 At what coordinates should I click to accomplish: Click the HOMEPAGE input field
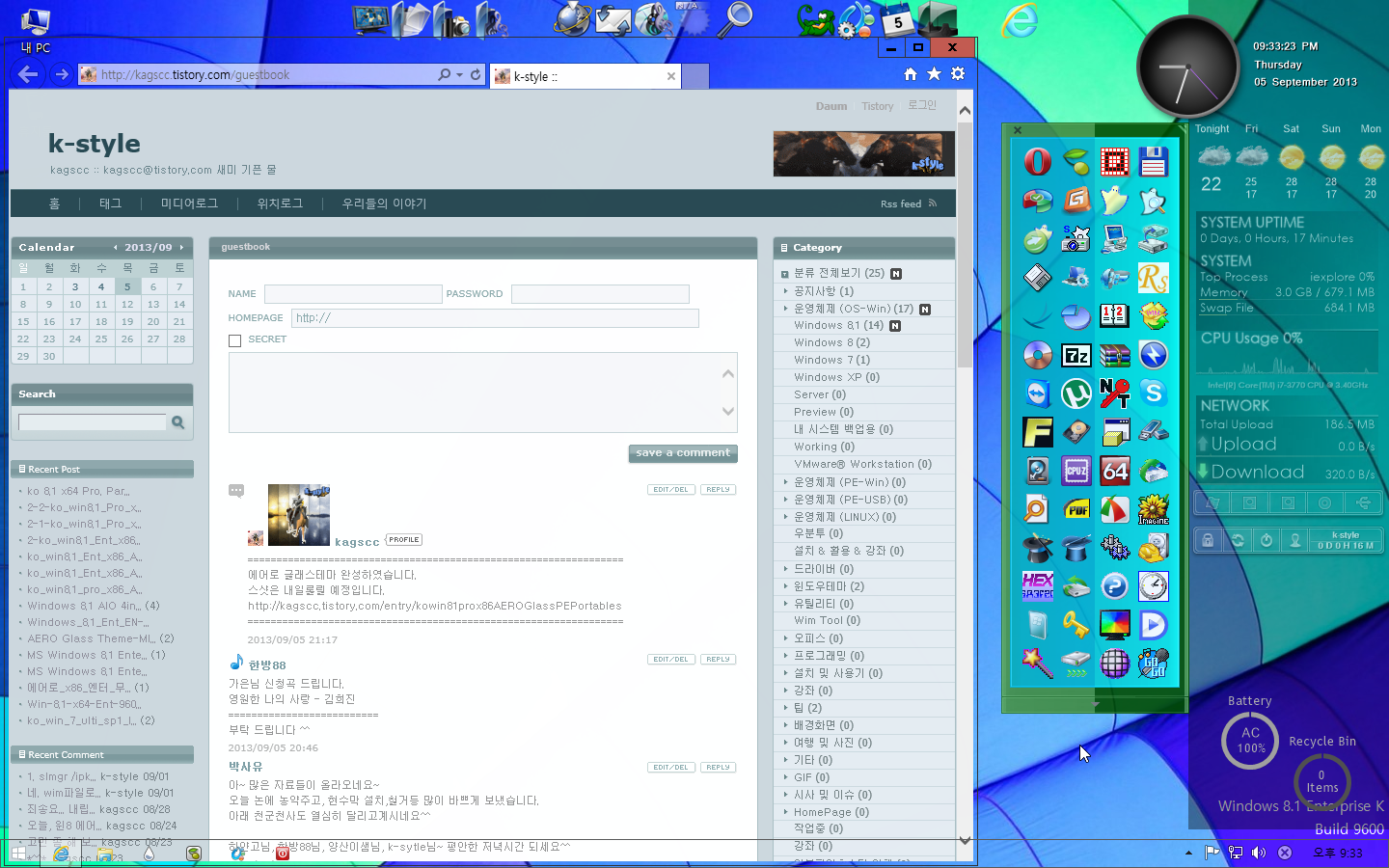coord(495,318)
